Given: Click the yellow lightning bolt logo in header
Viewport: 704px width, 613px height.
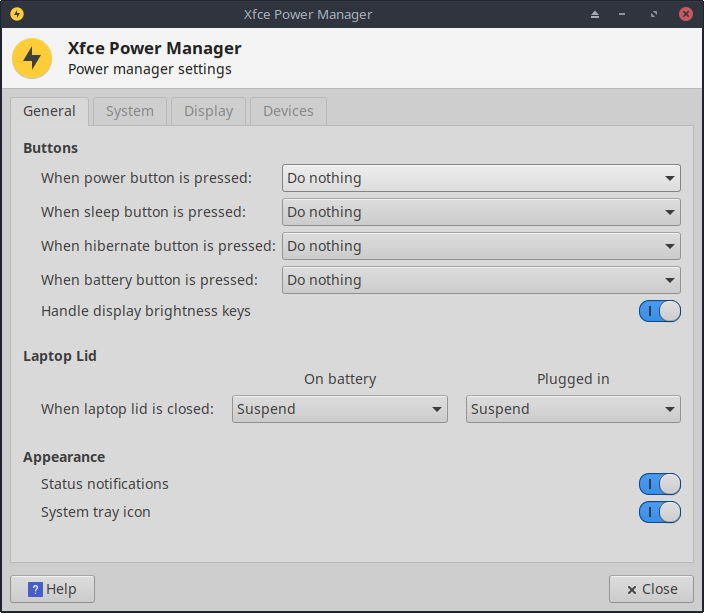Looking at the screenshot, I should [32, 58].
